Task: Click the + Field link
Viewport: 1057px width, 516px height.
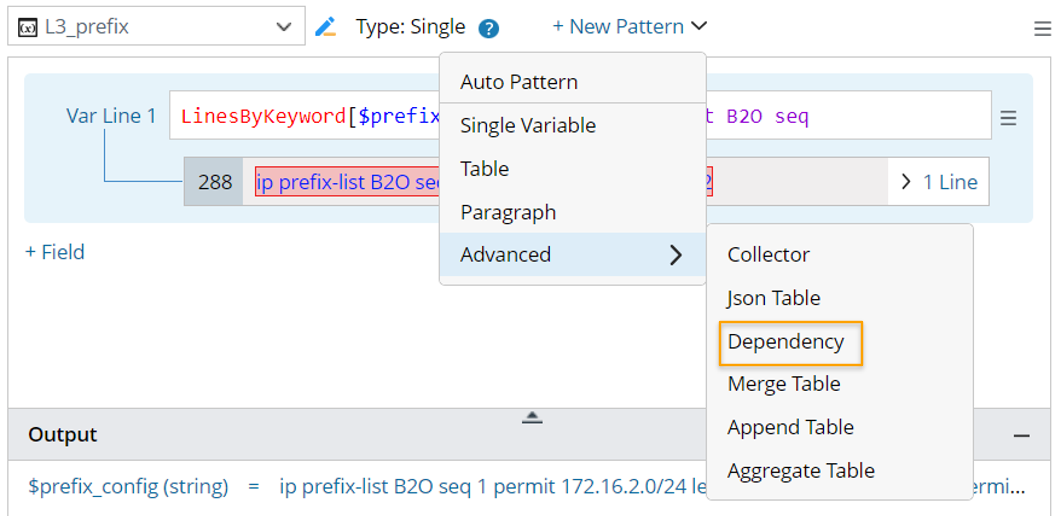Action: click(55, 252)
